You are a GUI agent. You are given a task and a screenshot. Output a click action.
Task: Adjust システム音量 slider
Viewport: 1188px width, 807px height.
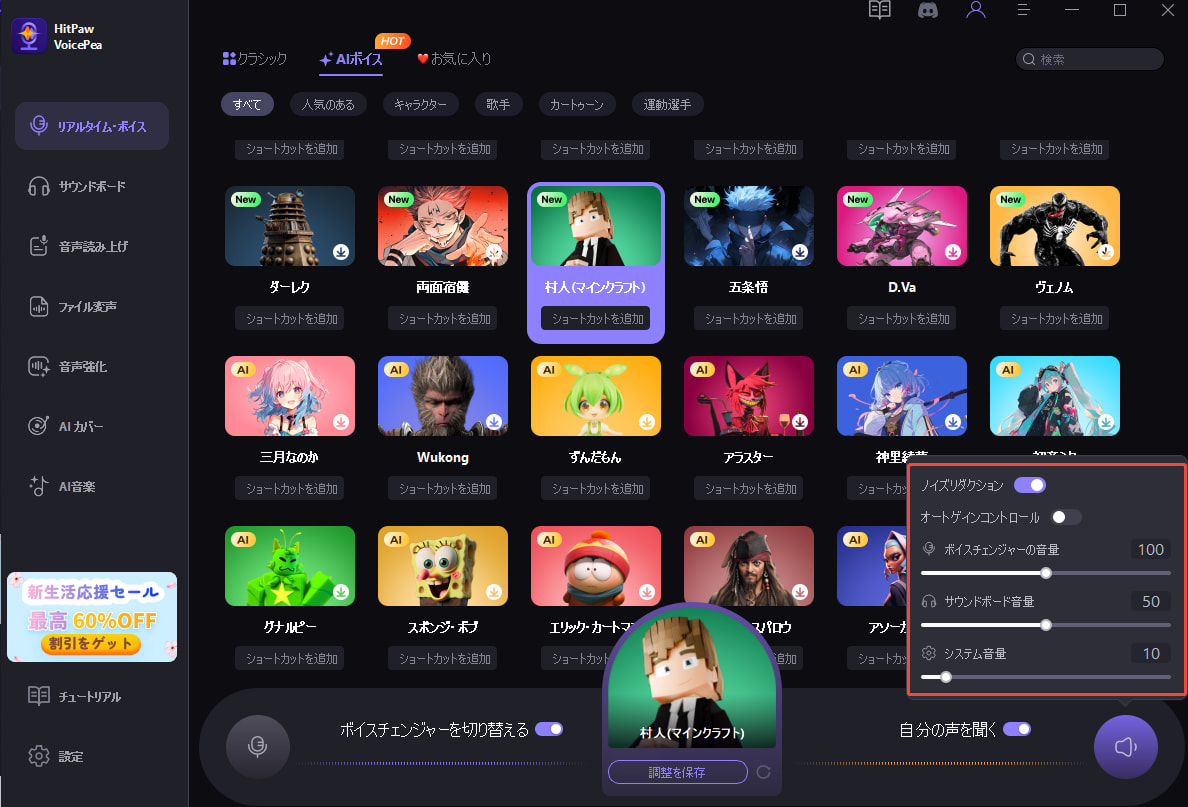pos(1046,677)
